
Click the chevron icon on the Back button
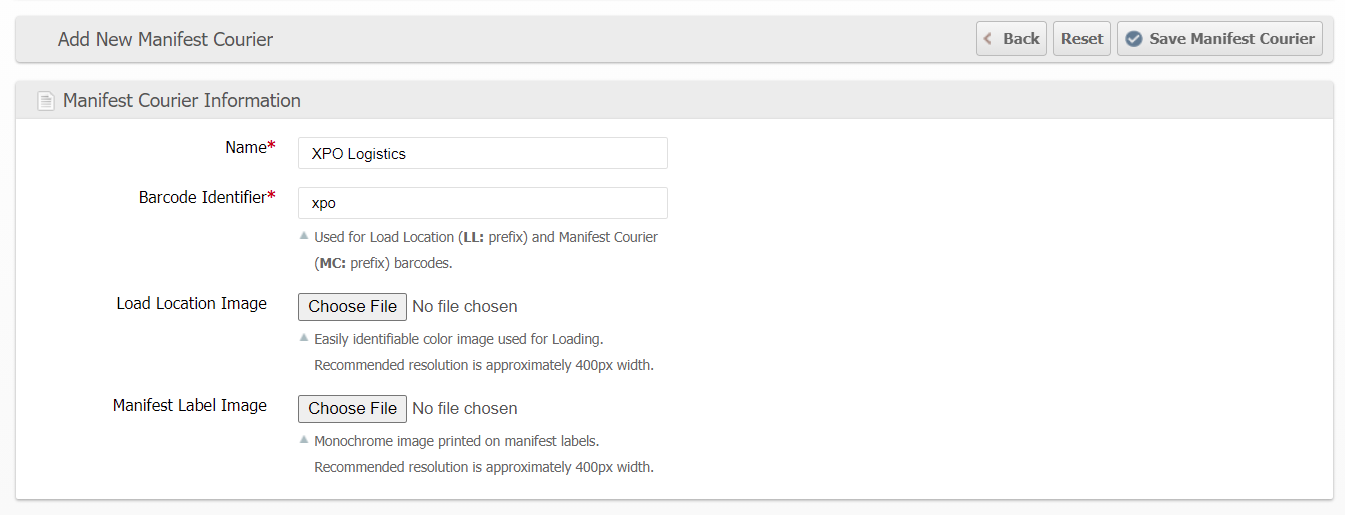[988, 39]
